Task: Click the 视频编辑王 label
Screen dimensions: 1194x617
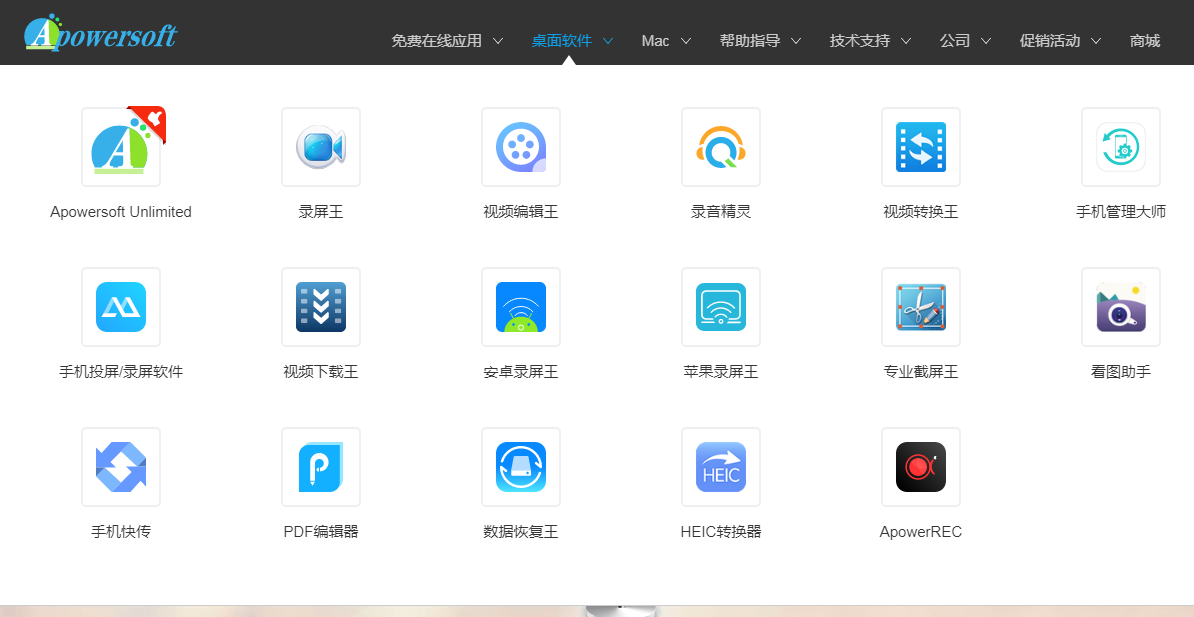Action: click(521, 212)
